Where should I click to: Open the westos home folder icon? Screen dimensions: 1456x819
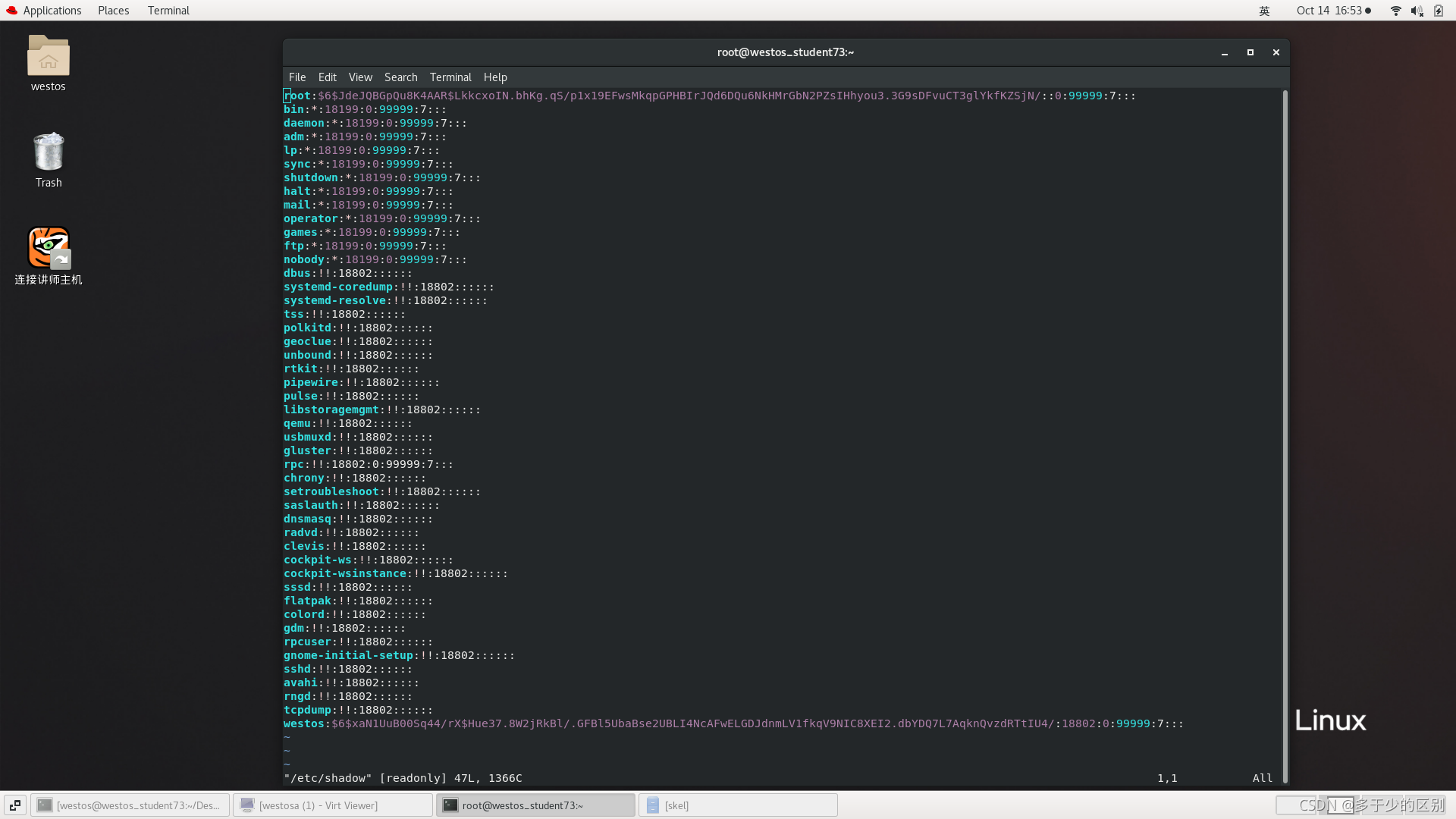click(x=48, y=57)
